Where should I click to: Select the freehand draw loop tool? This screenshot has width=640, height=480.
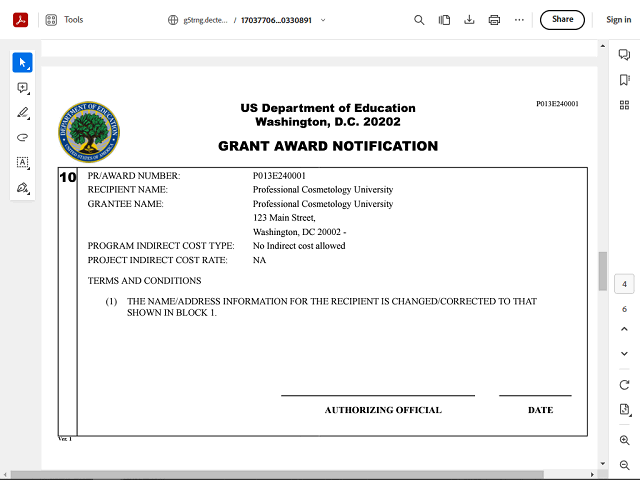22,138
